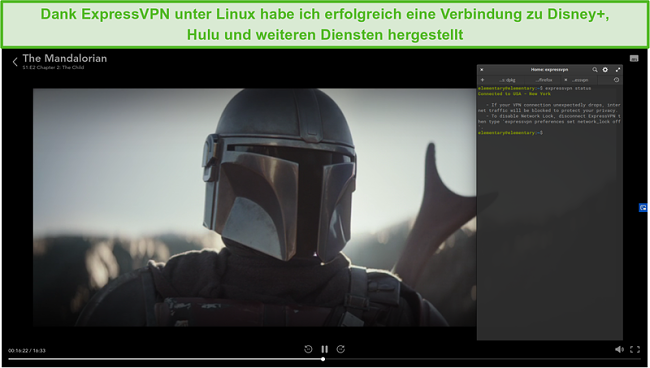The image size is (650, 368).
Task: Add a new terminal tab
Action: [482, 80]
